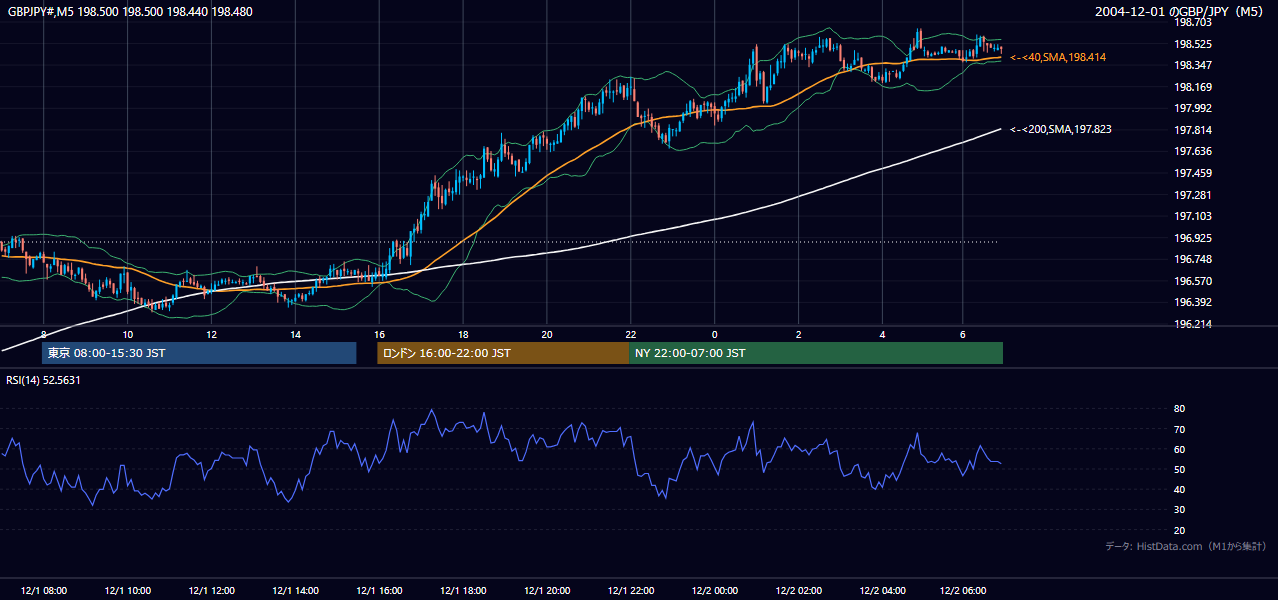
Task: Click price axis value 196.925
Action: [x=1193, y=238]
